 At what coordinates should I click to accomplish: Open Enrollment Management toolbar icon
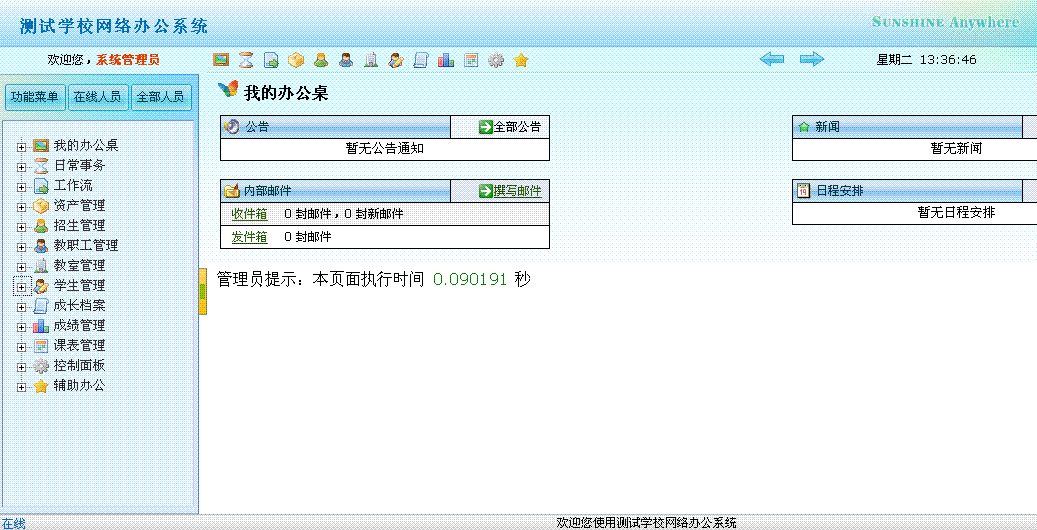coord(321,60)
